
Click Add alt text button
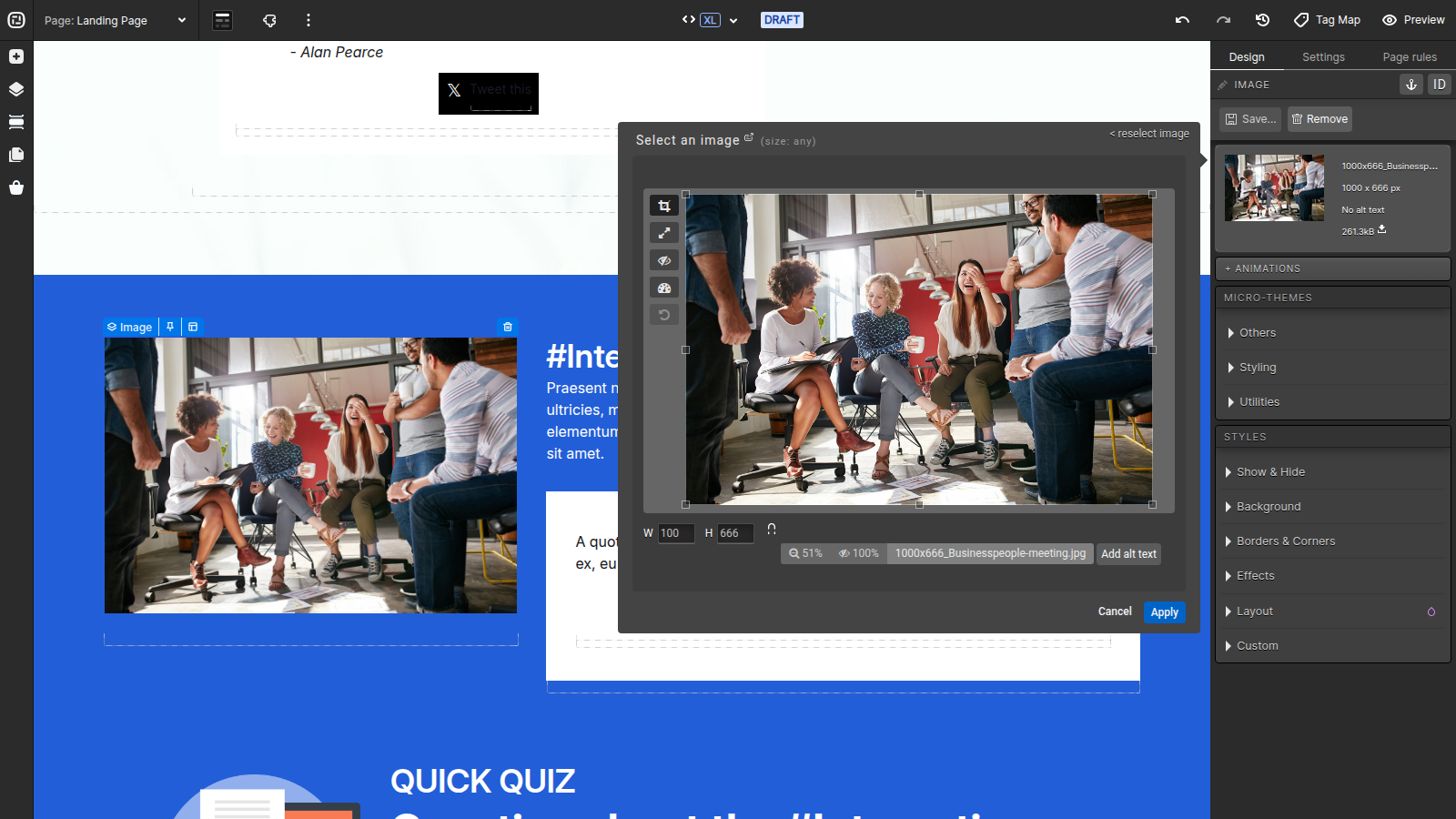[1128, 554]
